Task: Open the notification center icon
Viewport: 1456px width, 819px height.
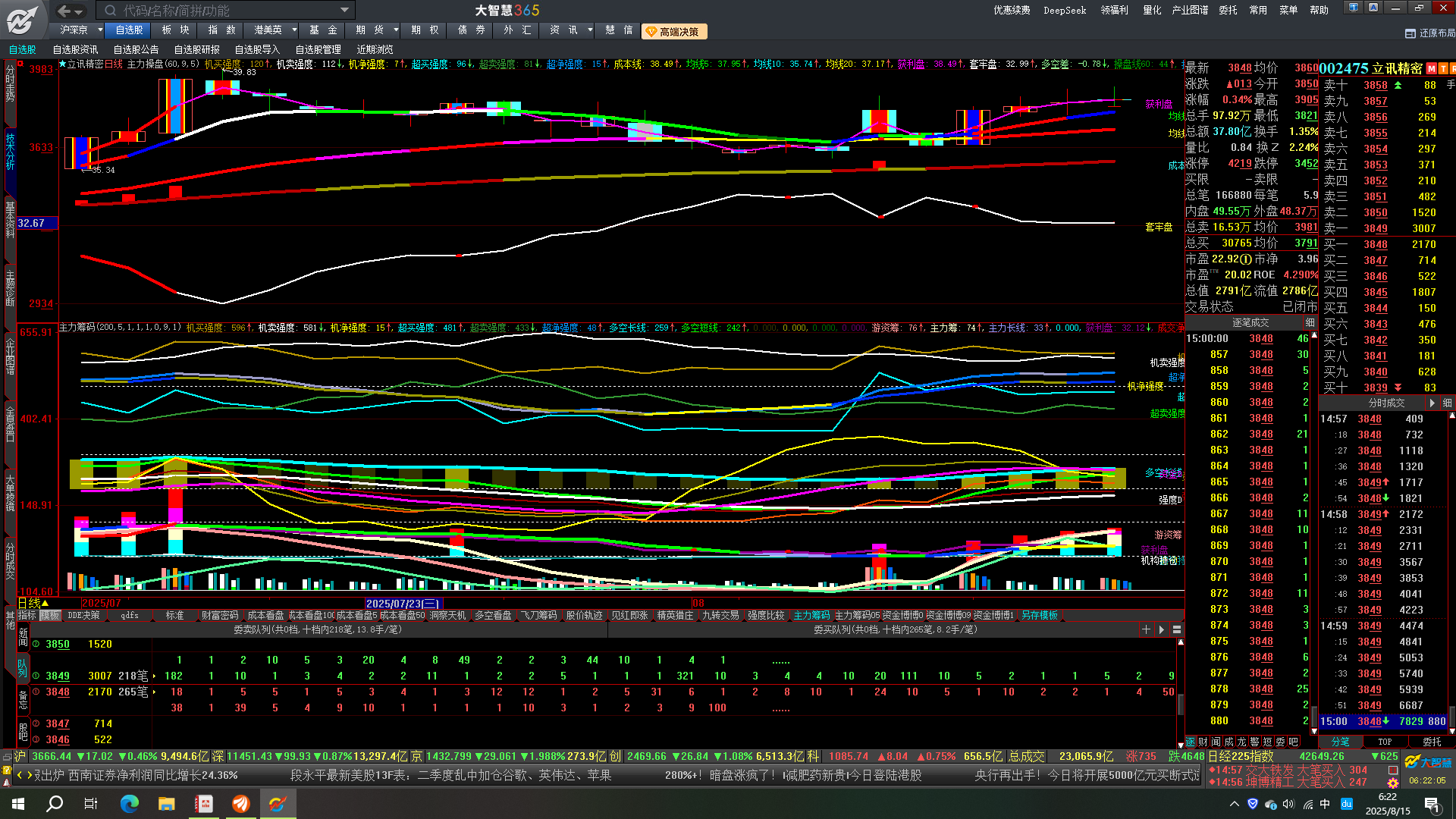Action: click(x=1432, y=804)
